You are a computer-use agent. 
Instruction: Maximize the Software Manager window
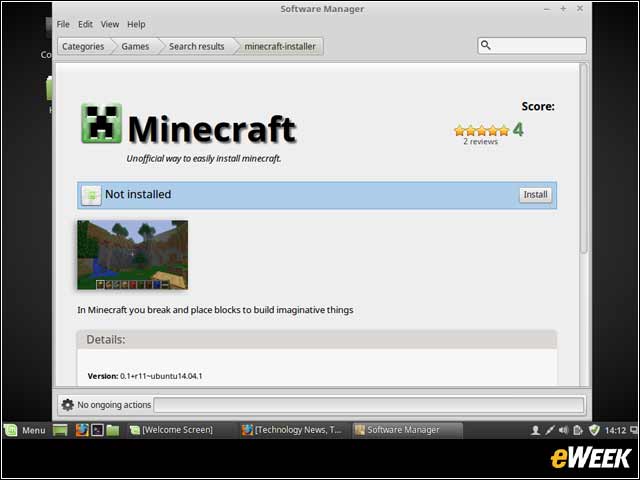[x=563, y=9]
